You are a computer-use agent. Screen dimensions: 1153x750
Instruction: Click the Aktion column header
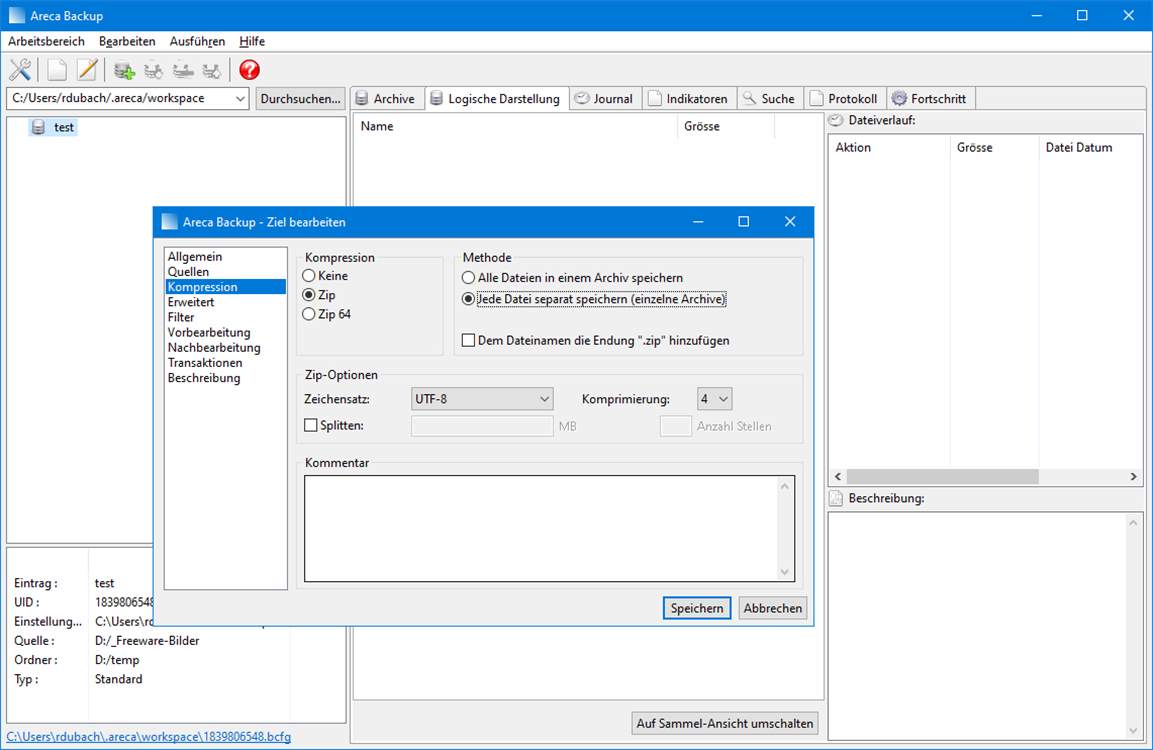tap(890, 148)
